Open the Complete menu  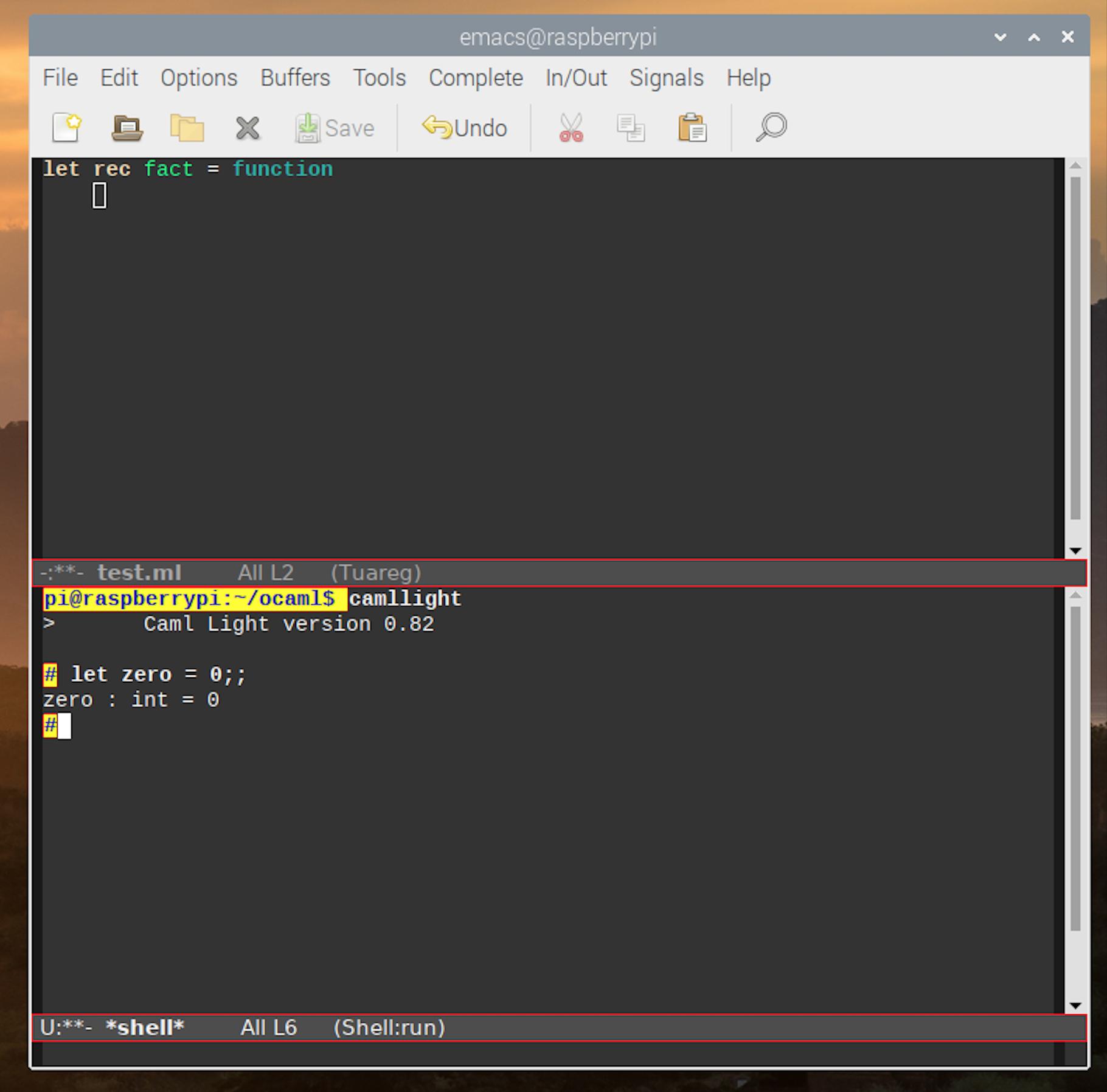pyautogui.click(x=476, y=78)
